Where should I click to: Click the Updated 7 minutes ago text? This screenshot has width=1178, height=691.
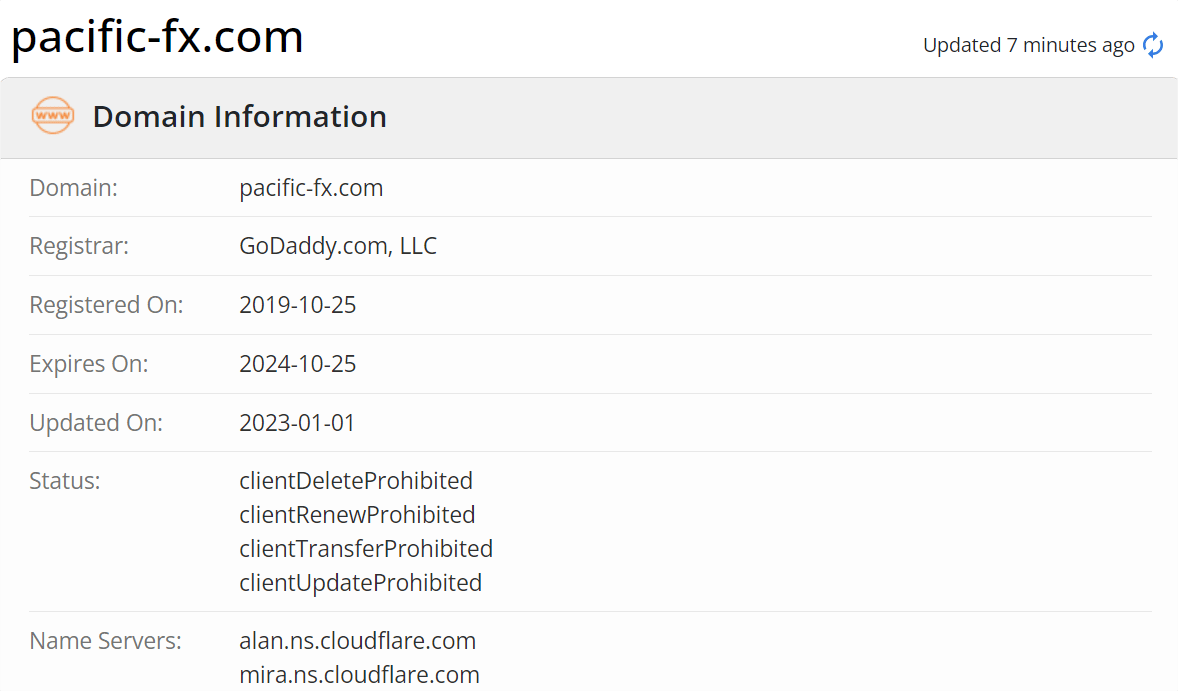[1028, 45]
